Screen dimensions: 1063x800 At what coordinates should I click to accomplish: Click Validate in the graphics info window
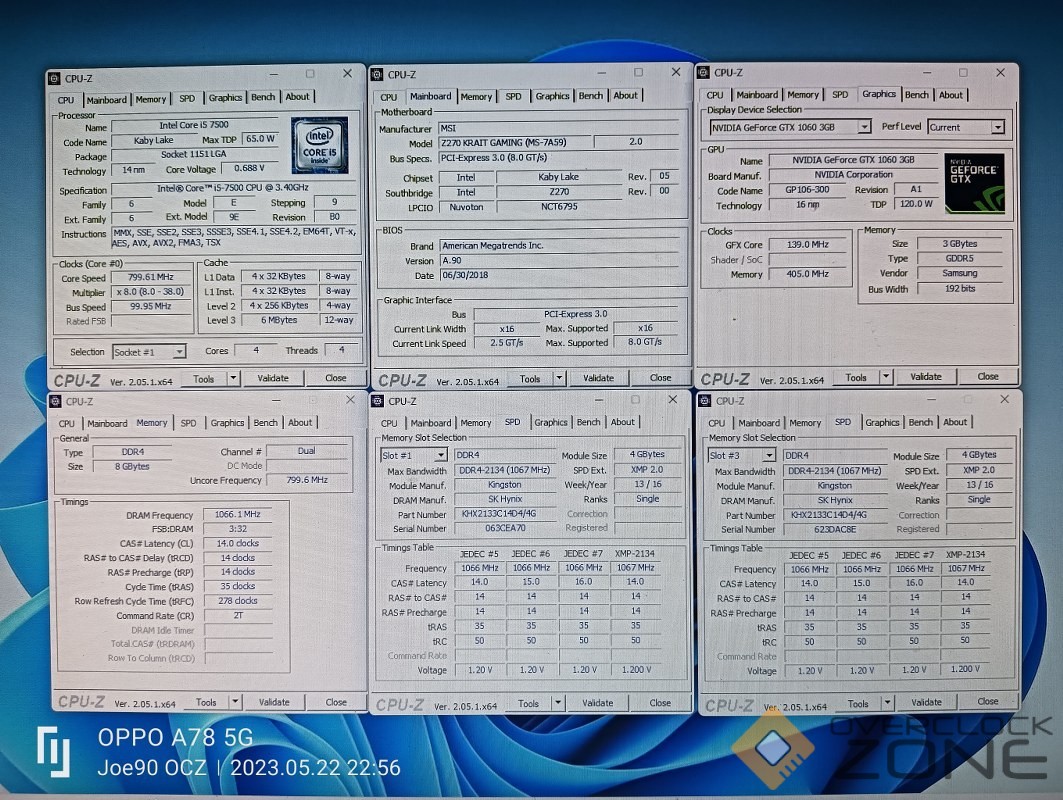(925, 376)
